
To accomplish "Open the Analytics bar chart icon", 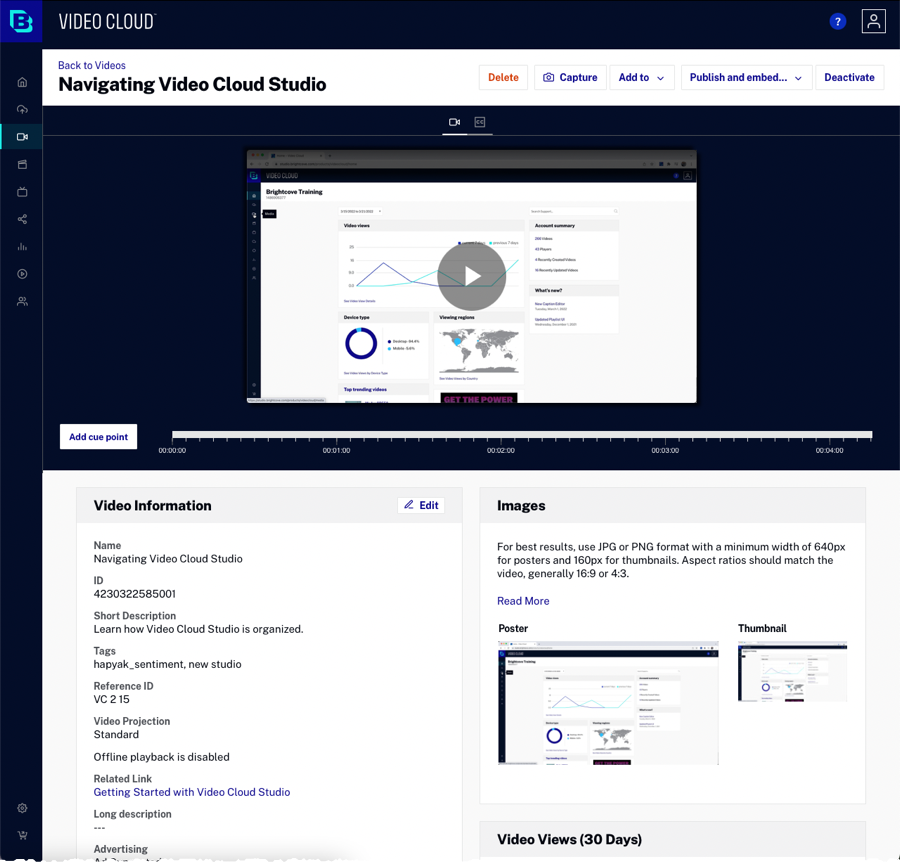I will point(22,247).
